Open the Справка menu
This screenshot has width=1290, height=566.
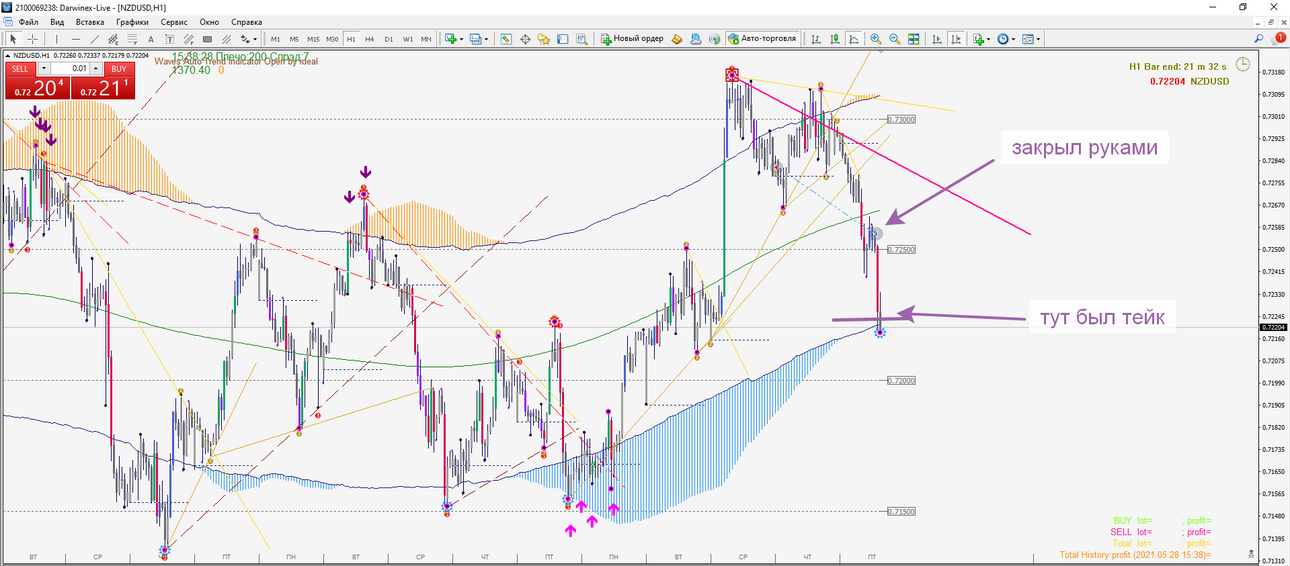(x=247, y=21)
